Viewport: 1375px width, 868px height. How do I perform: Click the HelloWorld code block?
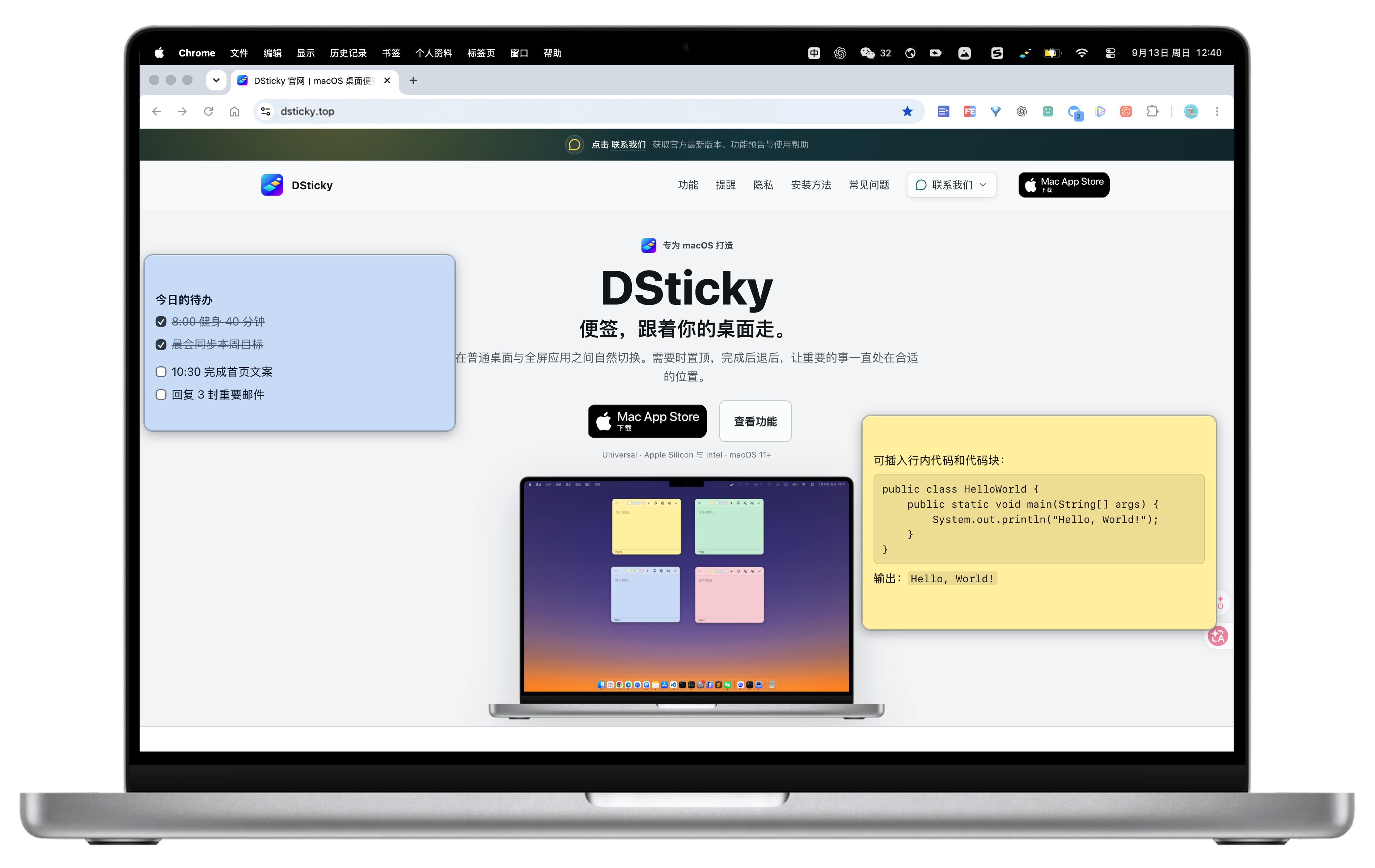[x=1039, y=519]
